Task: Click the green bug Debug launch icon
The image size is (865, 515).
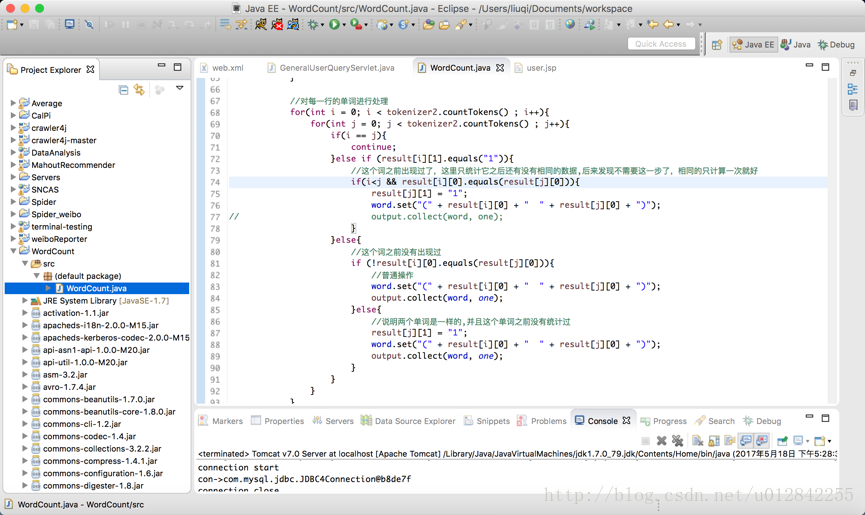Action: (x=313, y=24)
